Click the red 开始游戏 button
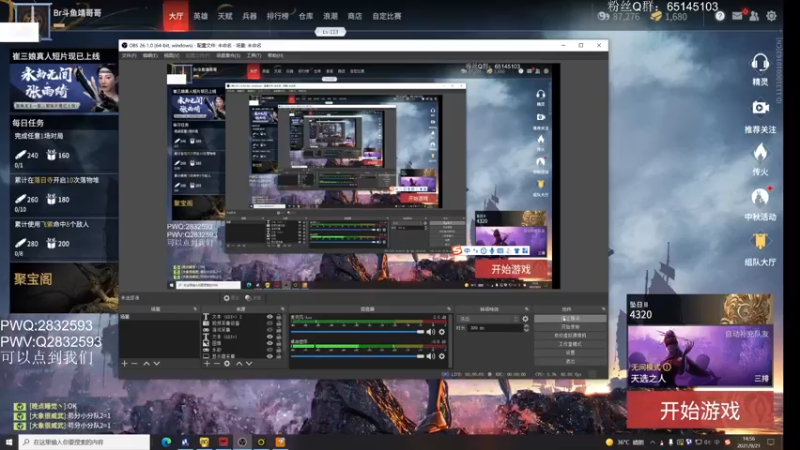This screenshot has height=450, width=800. (x=699, y=410)
